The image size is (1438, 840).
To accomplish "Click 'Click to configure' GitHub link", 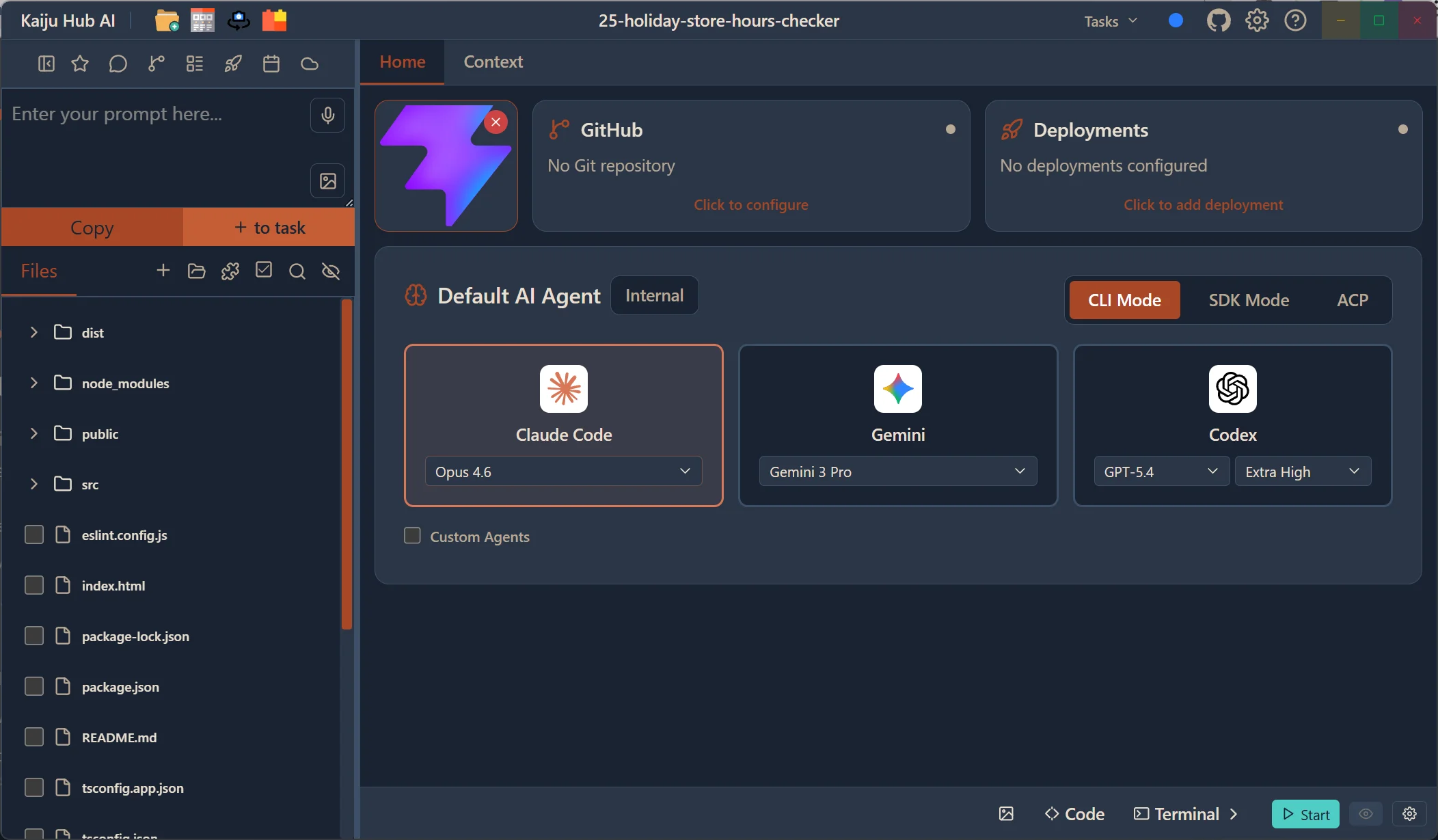I will (750, 204).
